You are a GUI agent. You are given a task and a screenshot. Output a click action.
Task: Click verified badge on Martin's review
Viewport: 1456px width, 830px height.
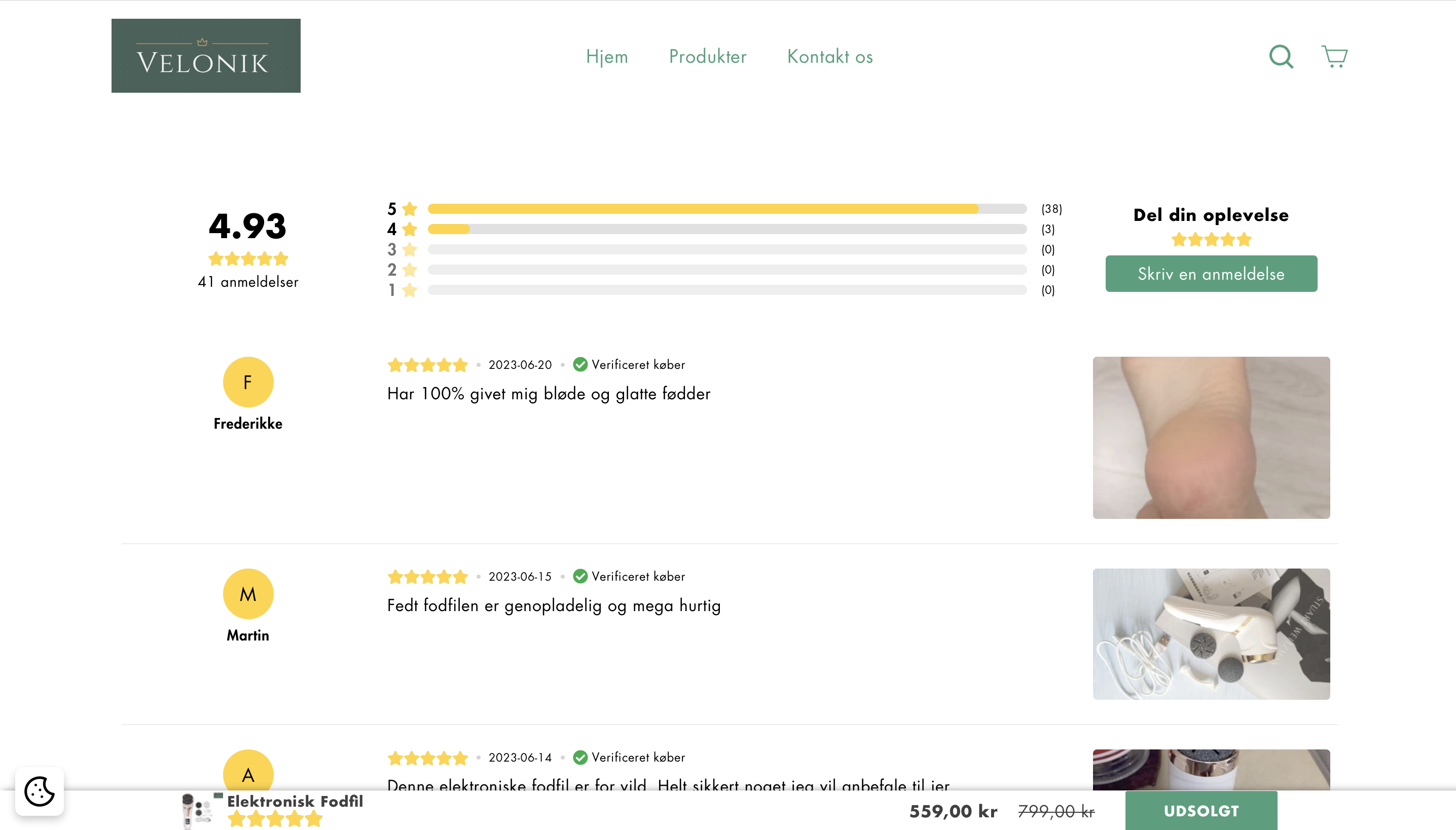(x=580, y=576)
